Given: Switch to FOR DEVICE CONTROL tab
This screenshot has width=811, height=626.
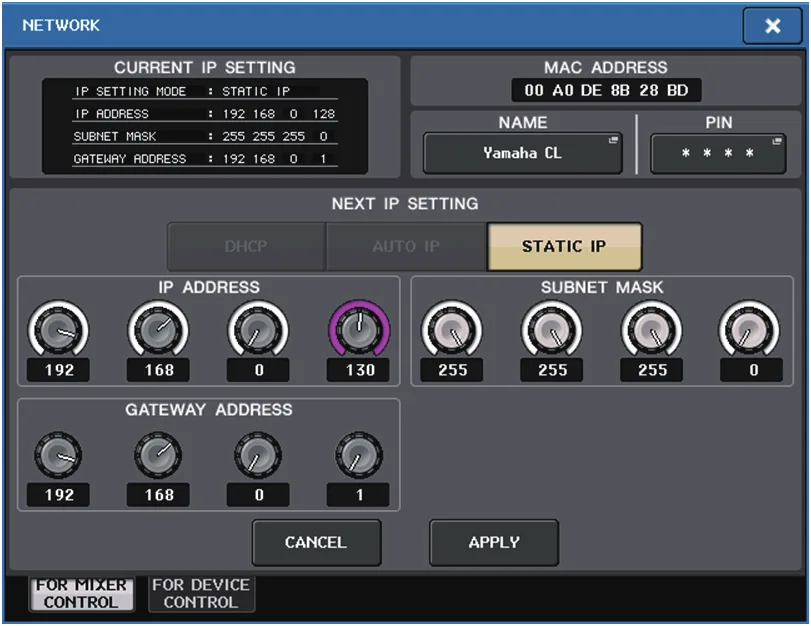Looking at the screenshot, I should tap(201, 594).
